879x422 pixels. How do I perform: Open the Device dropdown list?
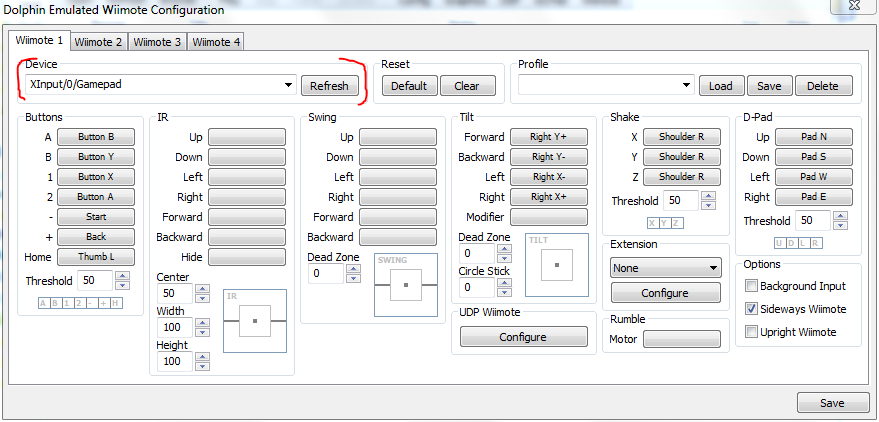pyautogui.click(x=287, y=86)
